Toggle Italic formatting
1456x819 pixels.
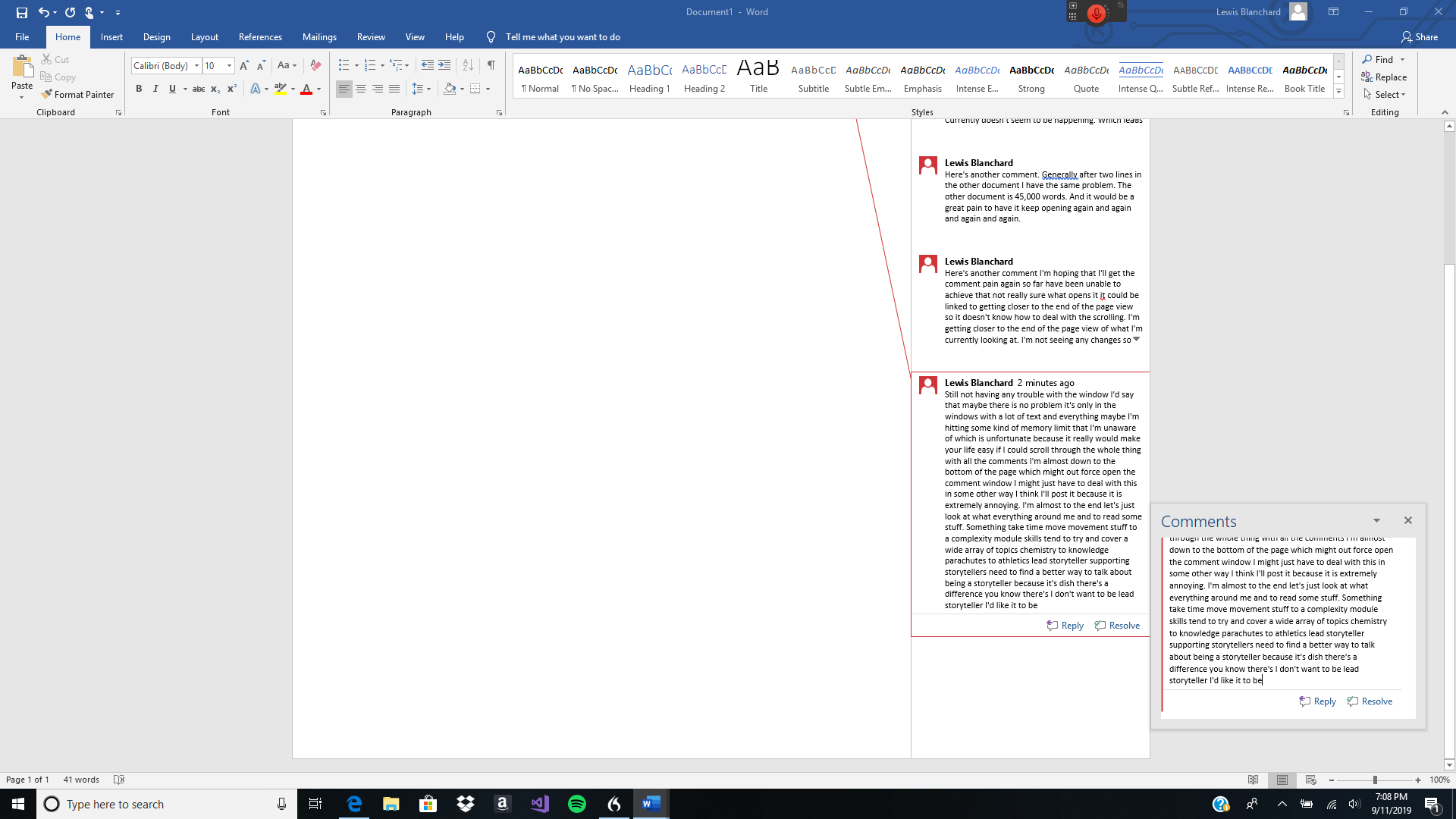(155, 89)
